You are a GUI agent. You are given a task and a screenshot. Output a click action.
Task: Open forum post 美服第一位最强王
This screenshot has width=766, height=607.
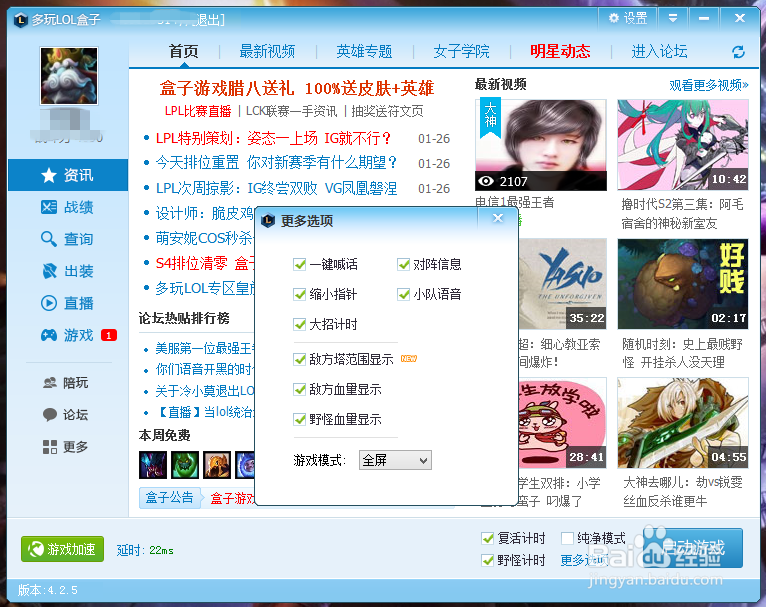[x=205, y=348]
